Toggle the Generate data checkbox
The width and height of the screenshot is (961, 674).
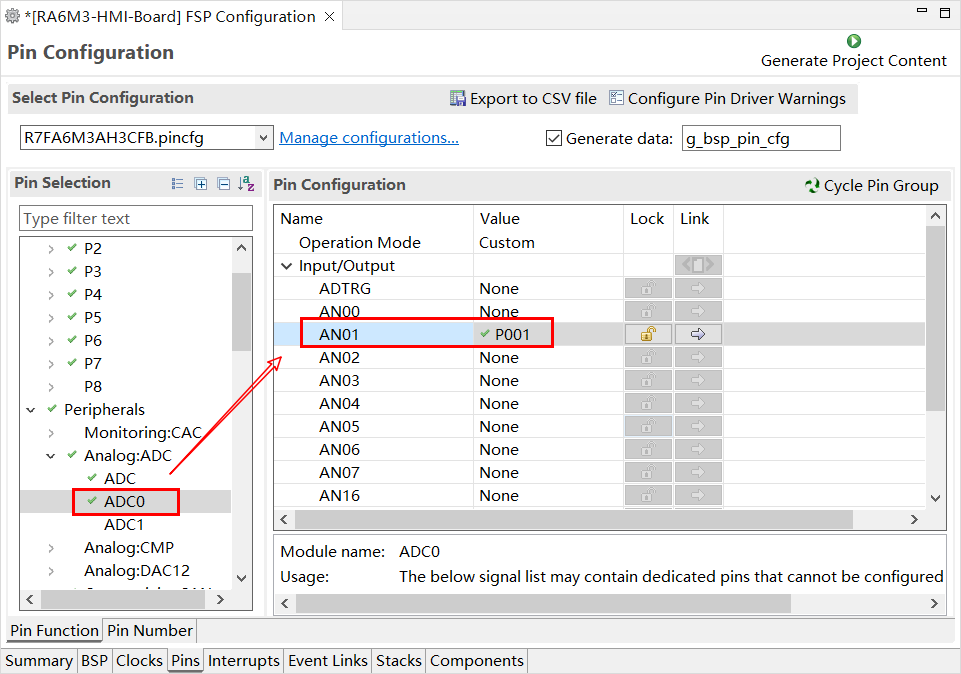tap(553, 138)
